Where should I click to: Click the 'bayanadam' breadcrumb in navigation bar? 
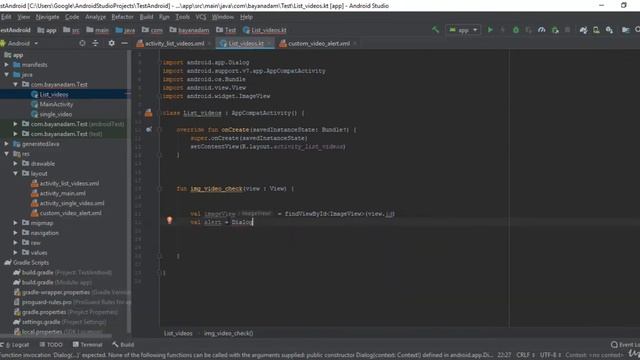point(189,30)
